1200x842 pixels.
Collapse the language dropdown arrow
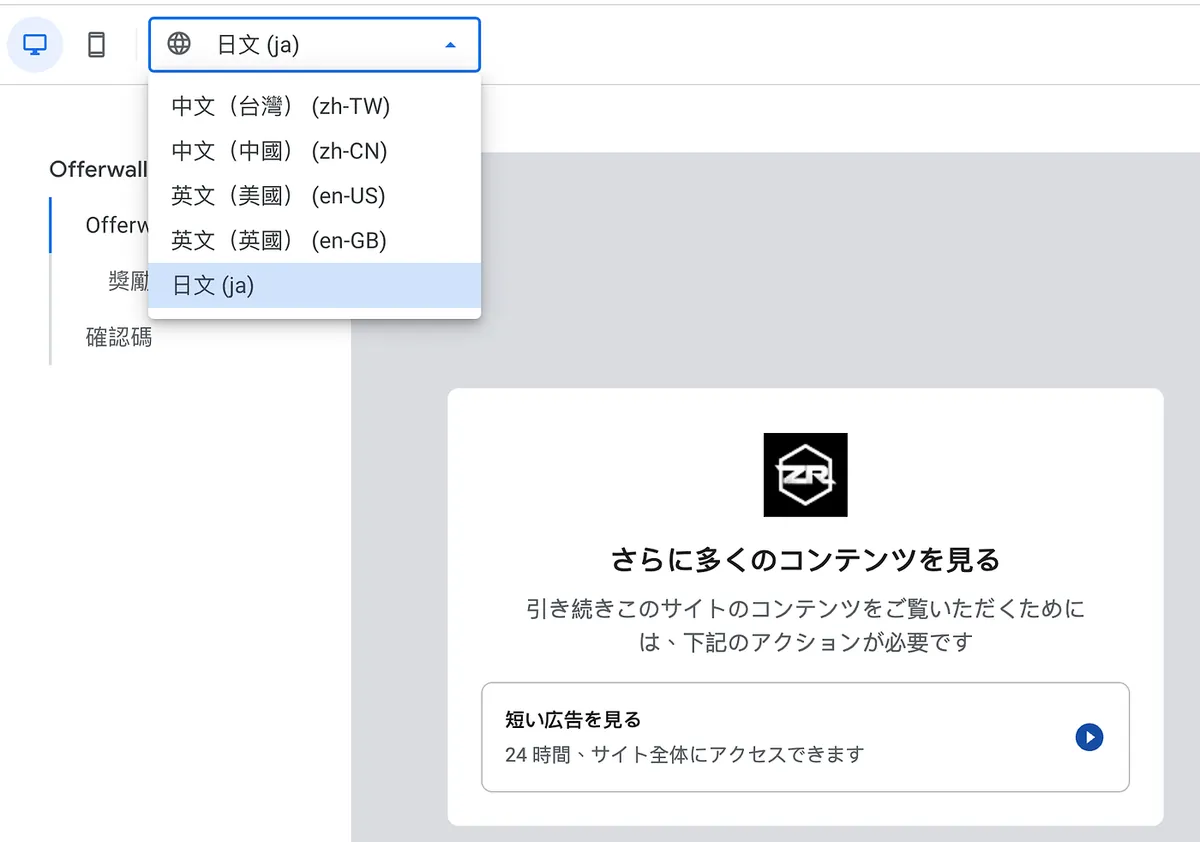450,45
